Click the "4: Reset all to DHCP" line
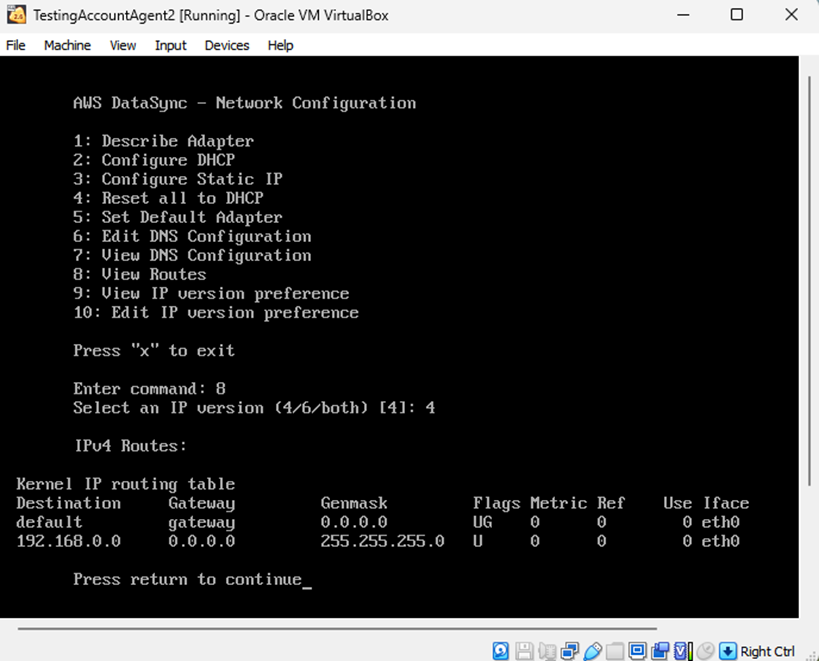The image size is (819, 661). [168, 198]
